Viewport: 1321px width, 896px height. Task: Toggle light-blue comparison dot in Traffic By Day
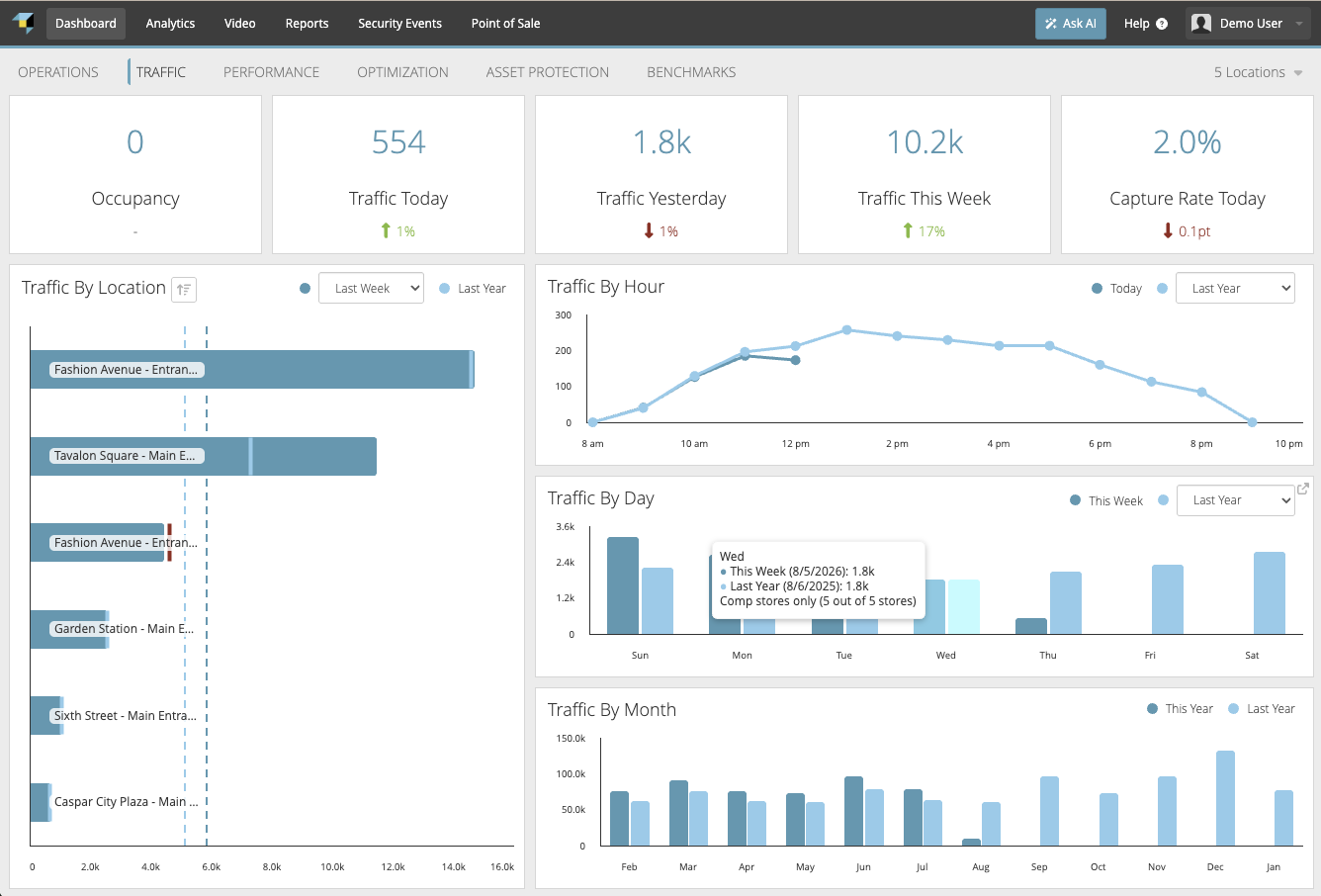pyautogui.click(x=1163, y=500)
